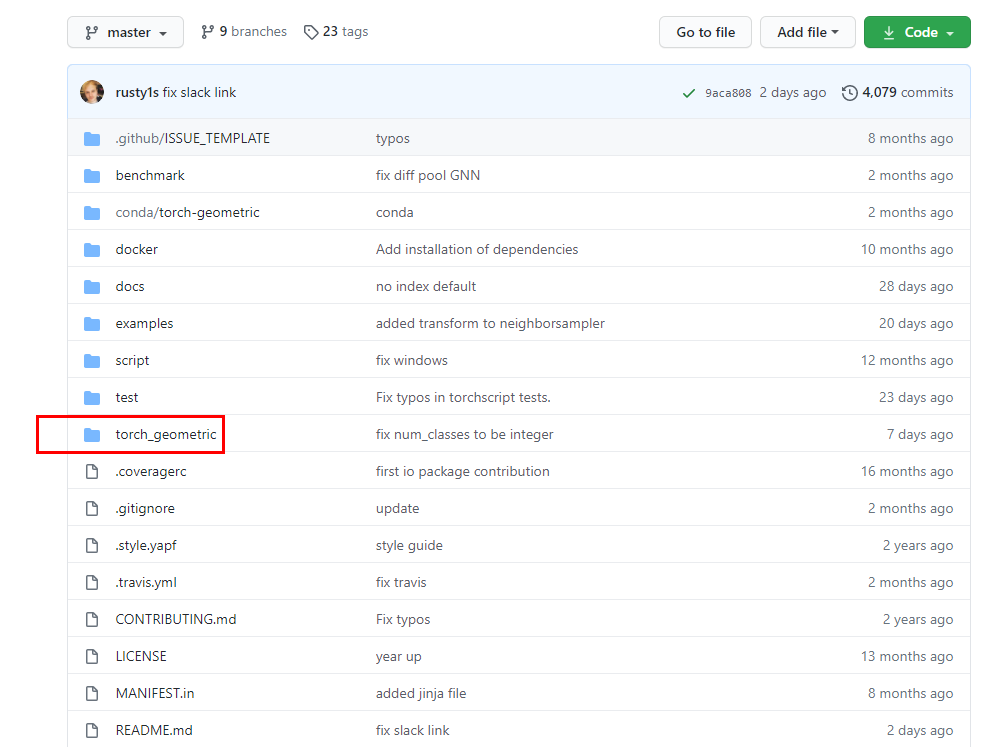Open 'added jinja file' commit message

(421, 694)
